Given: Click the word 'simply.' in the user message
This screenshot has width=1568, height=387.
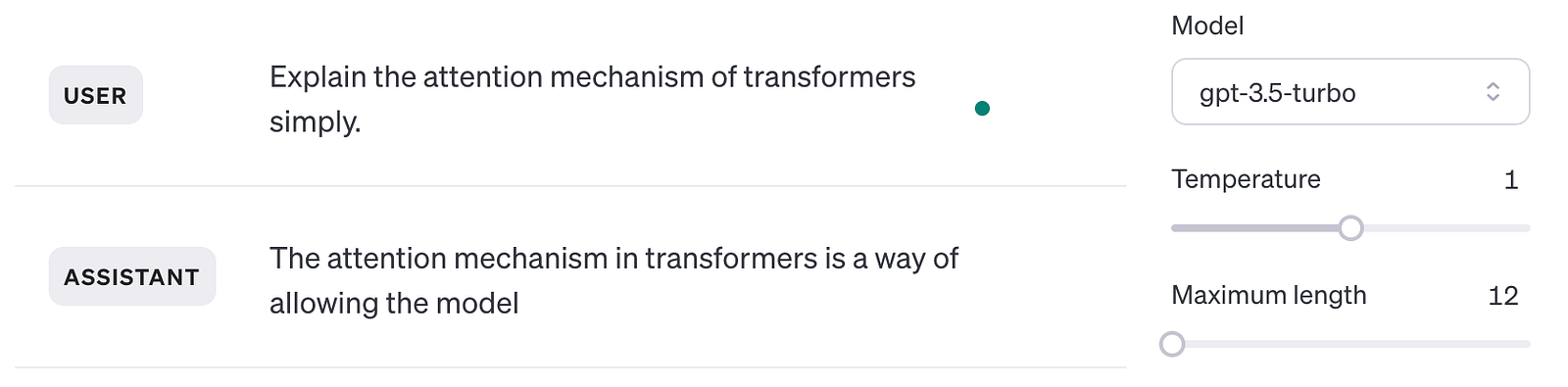Looking at the screenshot, I should pos(316,122).
